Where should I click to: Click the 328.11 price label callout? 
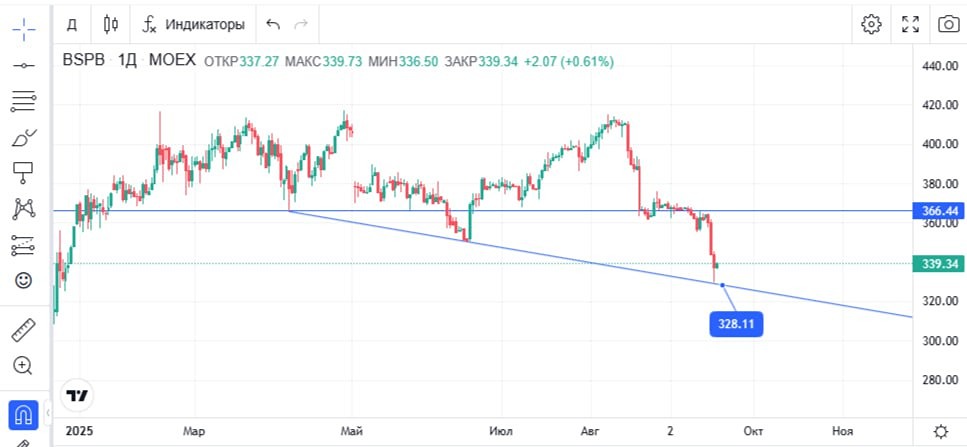point(736,323)
